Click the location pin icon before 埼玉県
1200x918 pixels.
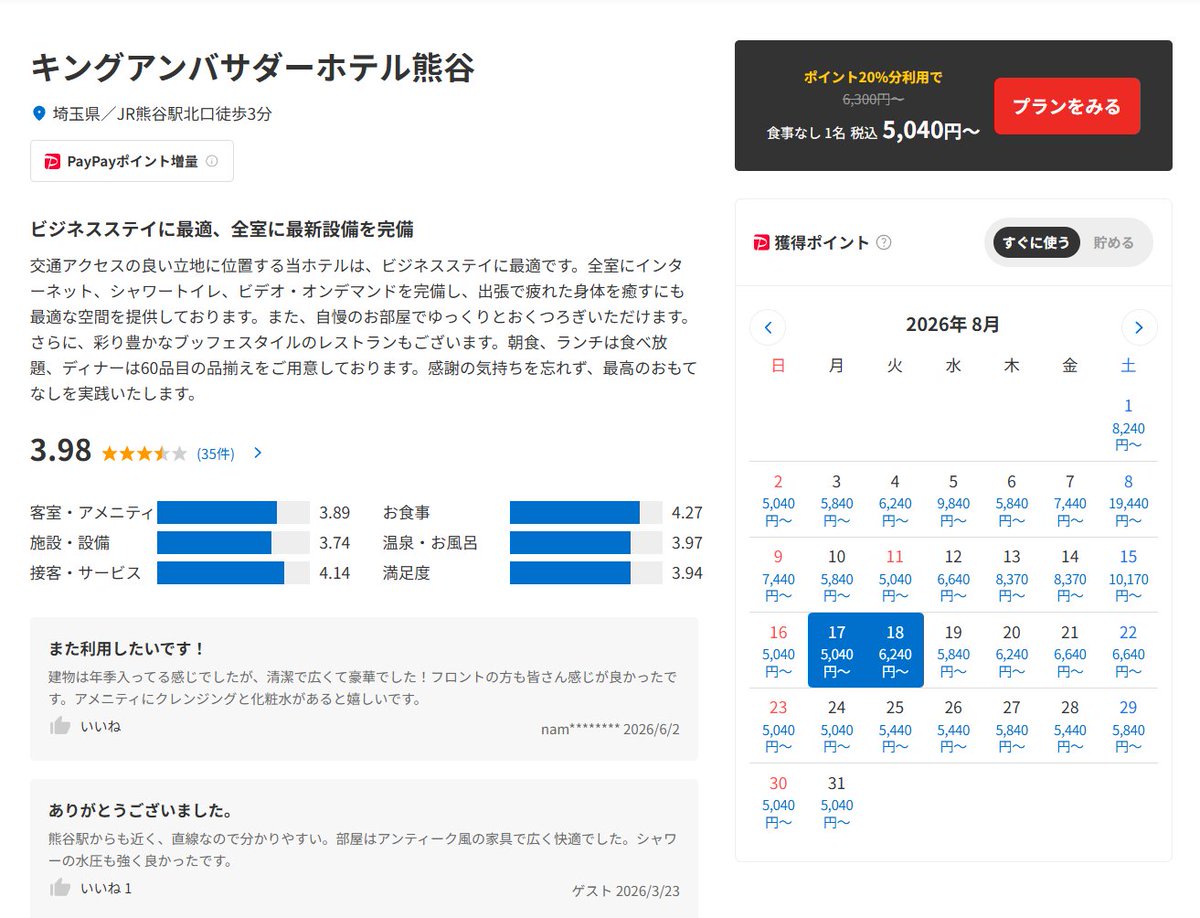(x=39, y=114)
